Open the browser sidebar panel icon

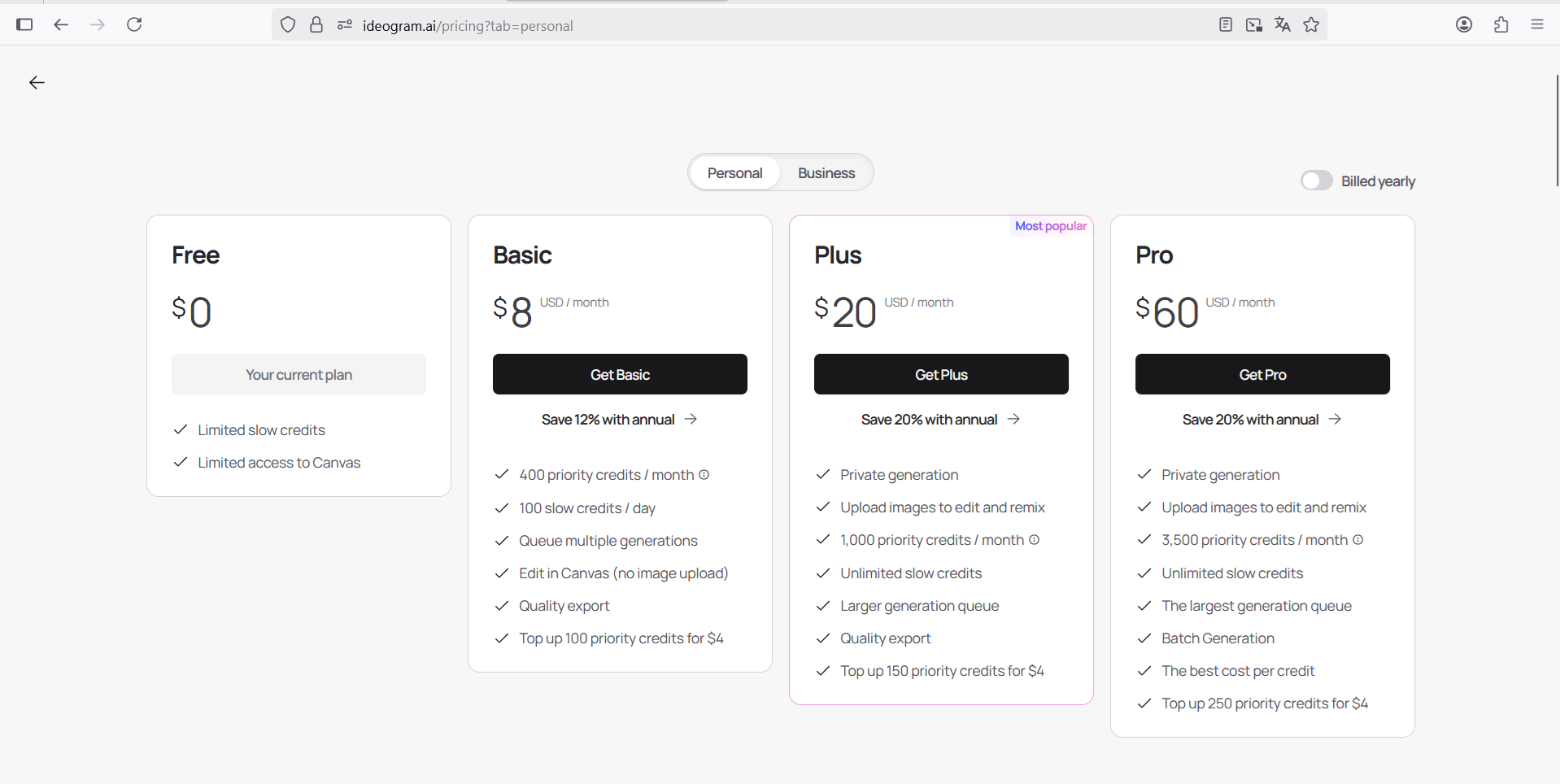point(24,24)
